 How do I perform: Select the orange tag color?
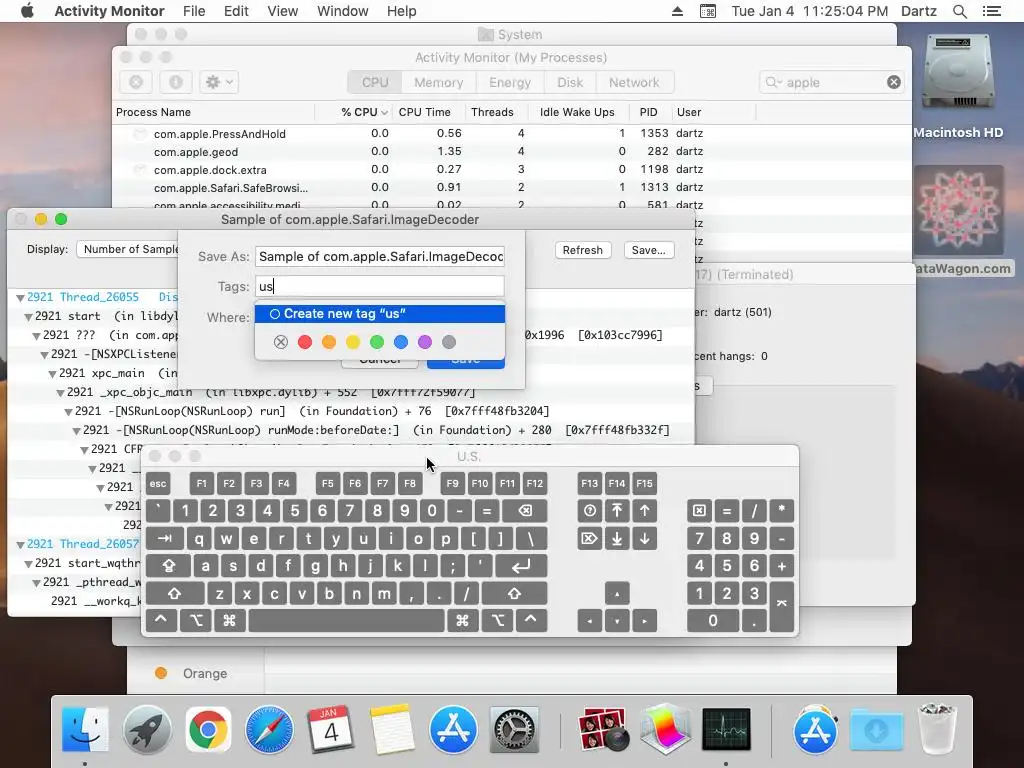(328, 342)
